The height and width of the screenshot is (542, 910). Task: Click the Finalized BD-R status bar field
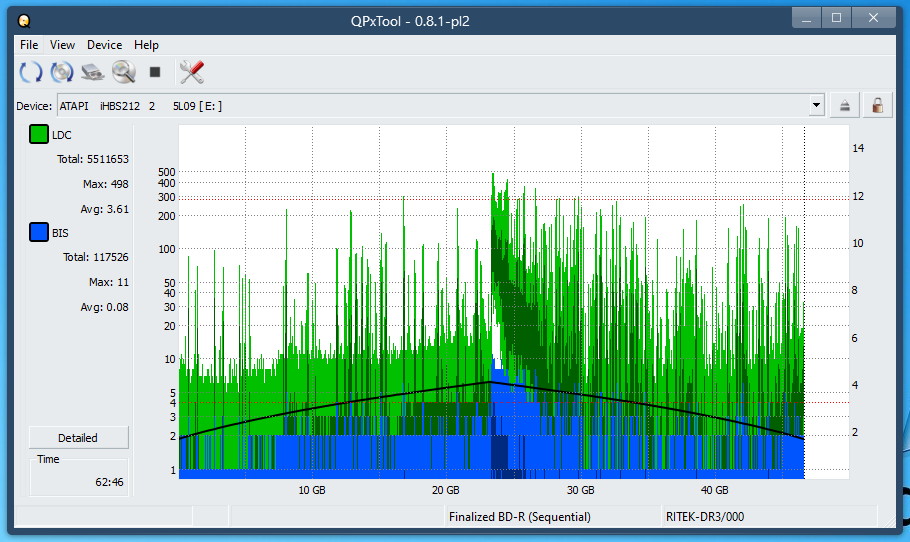520,517
